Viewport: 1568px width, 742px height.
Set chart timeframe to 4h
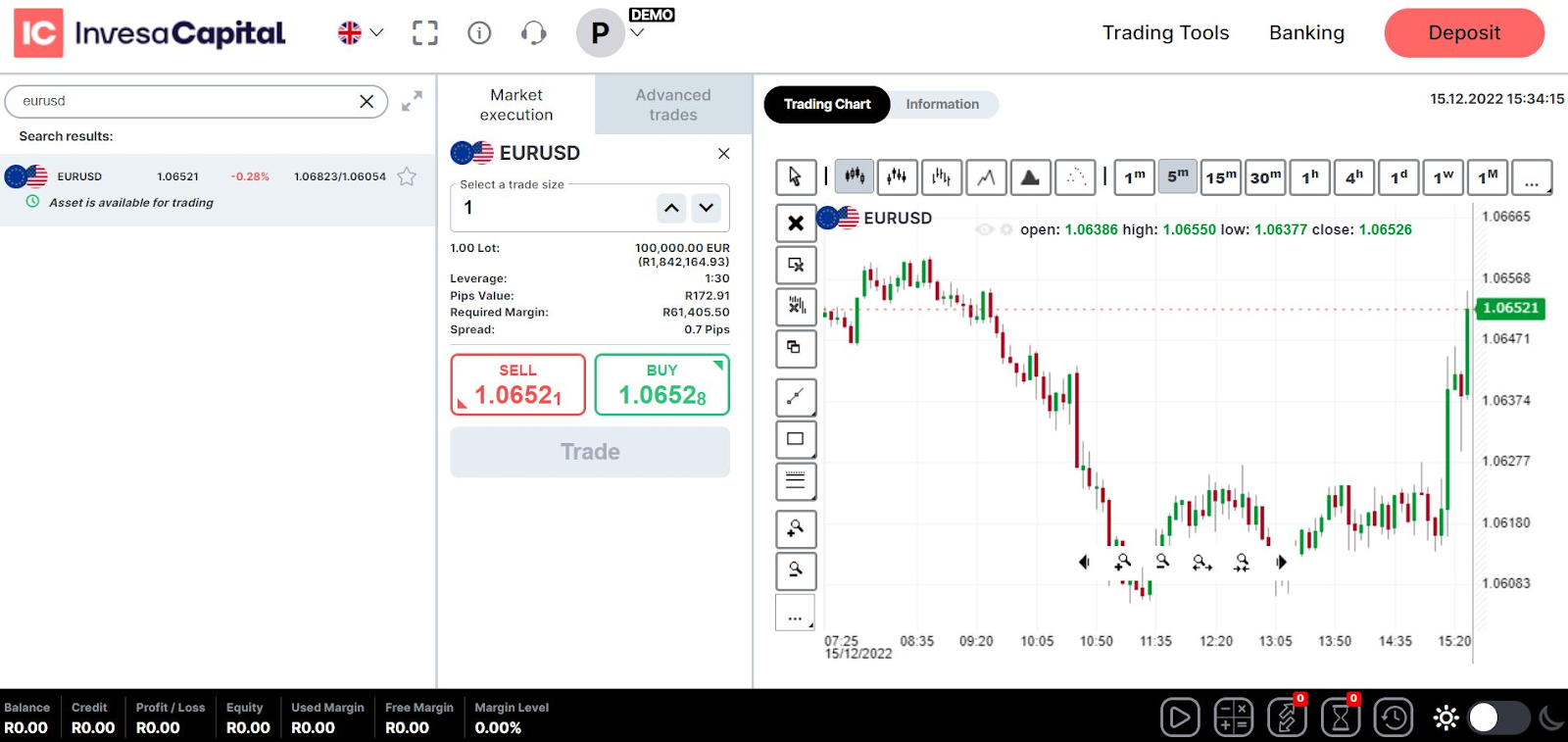pyautogui.click(x=1354, y=176)
